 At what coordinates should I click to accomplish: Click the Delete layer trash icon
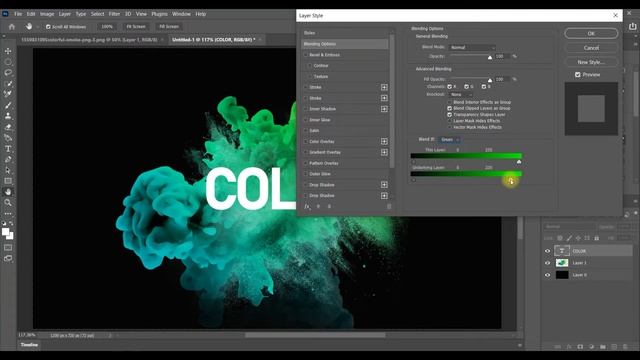[x=625, y=347]
